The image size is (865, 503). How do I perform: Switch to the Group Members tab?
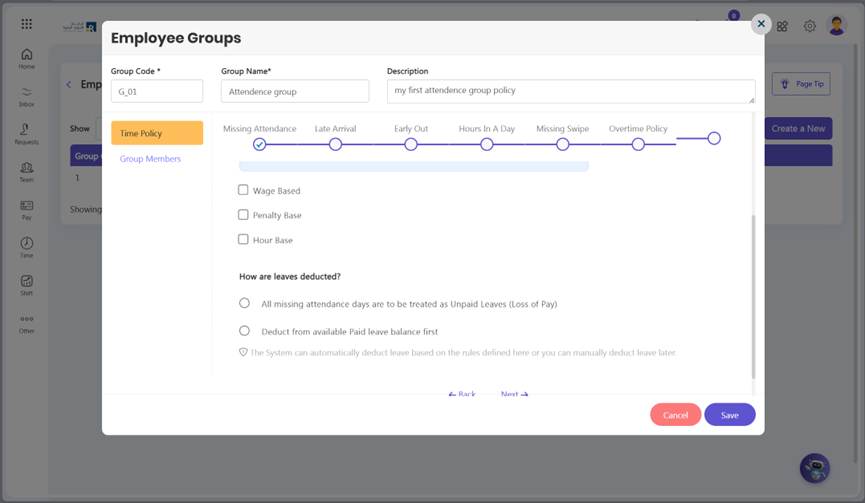click(150, 159)
